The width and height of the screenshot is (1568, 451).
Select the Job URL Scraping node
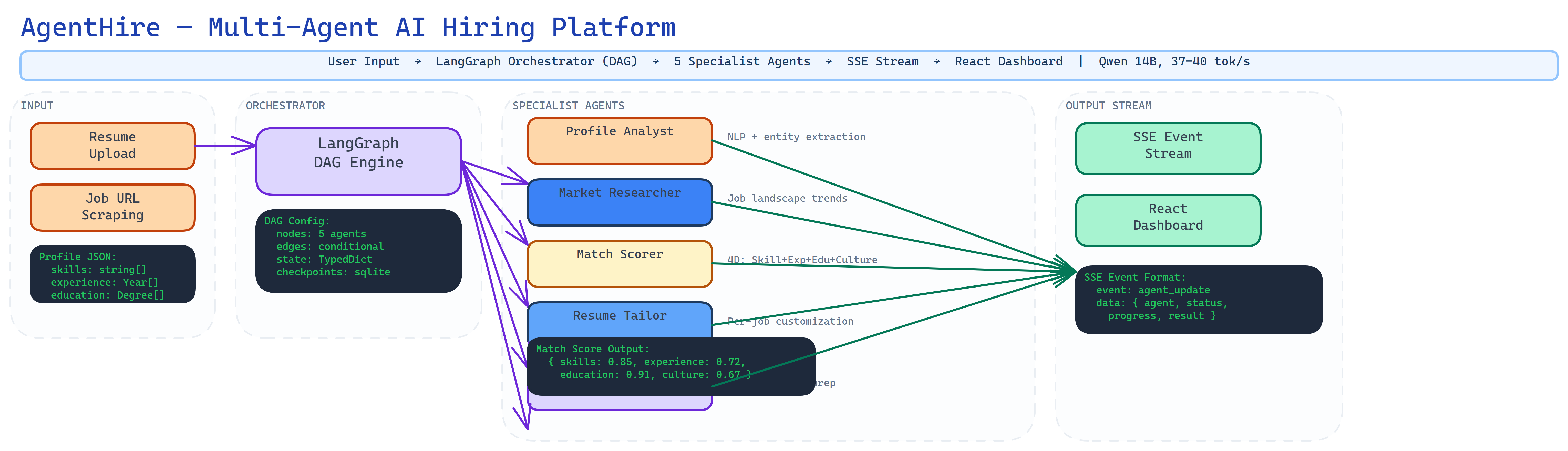click(113, 208)
